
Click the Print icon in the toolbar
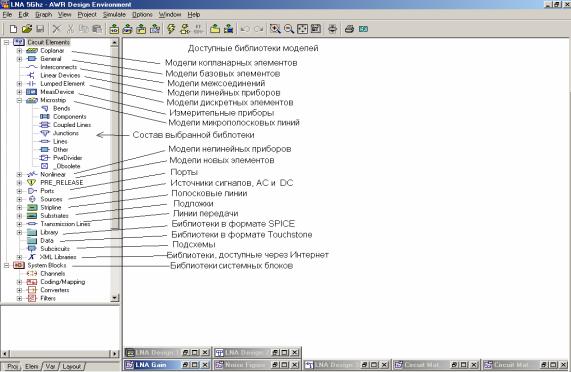[349, 29]
